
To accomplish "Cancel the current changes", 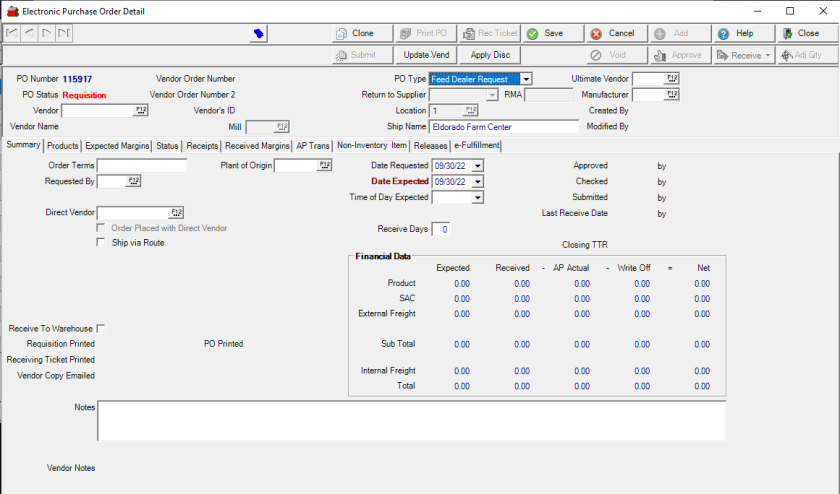I will pyautogui.click(x=612, y=33).
